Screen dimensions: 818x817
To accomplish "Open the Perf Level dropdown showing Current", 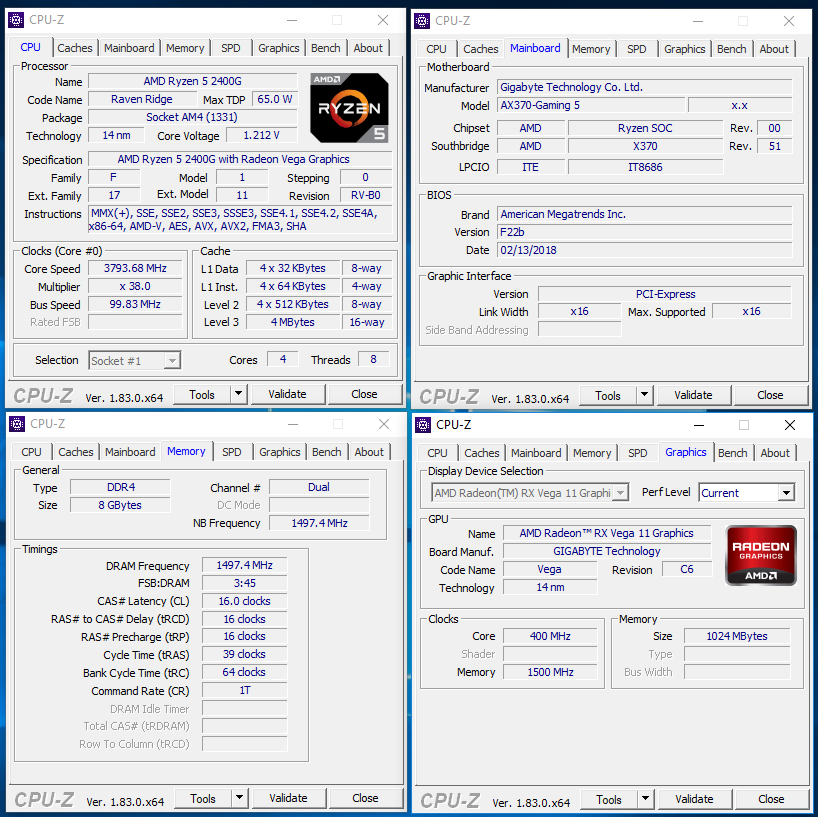I will 745,492.
